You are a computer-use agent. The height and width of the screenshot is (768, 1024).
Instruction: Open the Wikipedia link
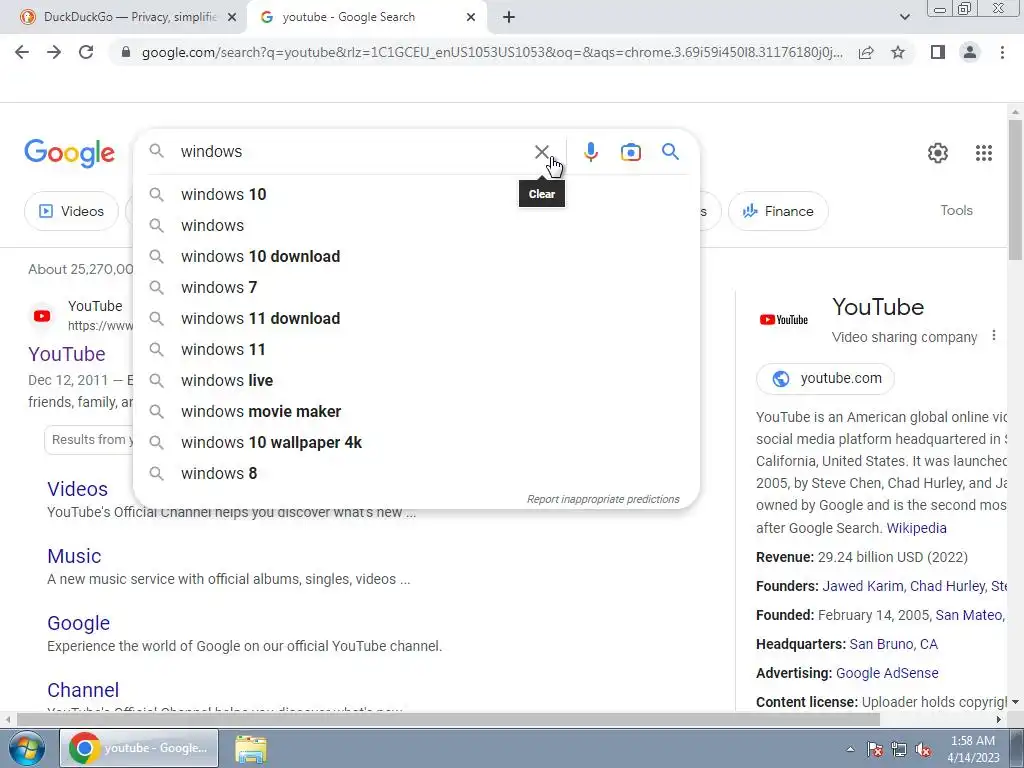916,528
